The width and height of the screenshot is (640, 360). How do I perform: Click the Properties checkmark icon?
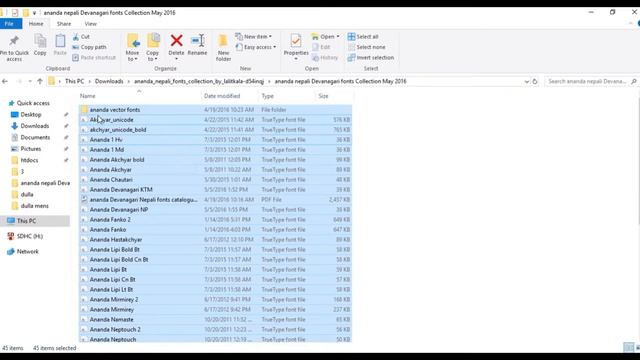pos(296,41)
